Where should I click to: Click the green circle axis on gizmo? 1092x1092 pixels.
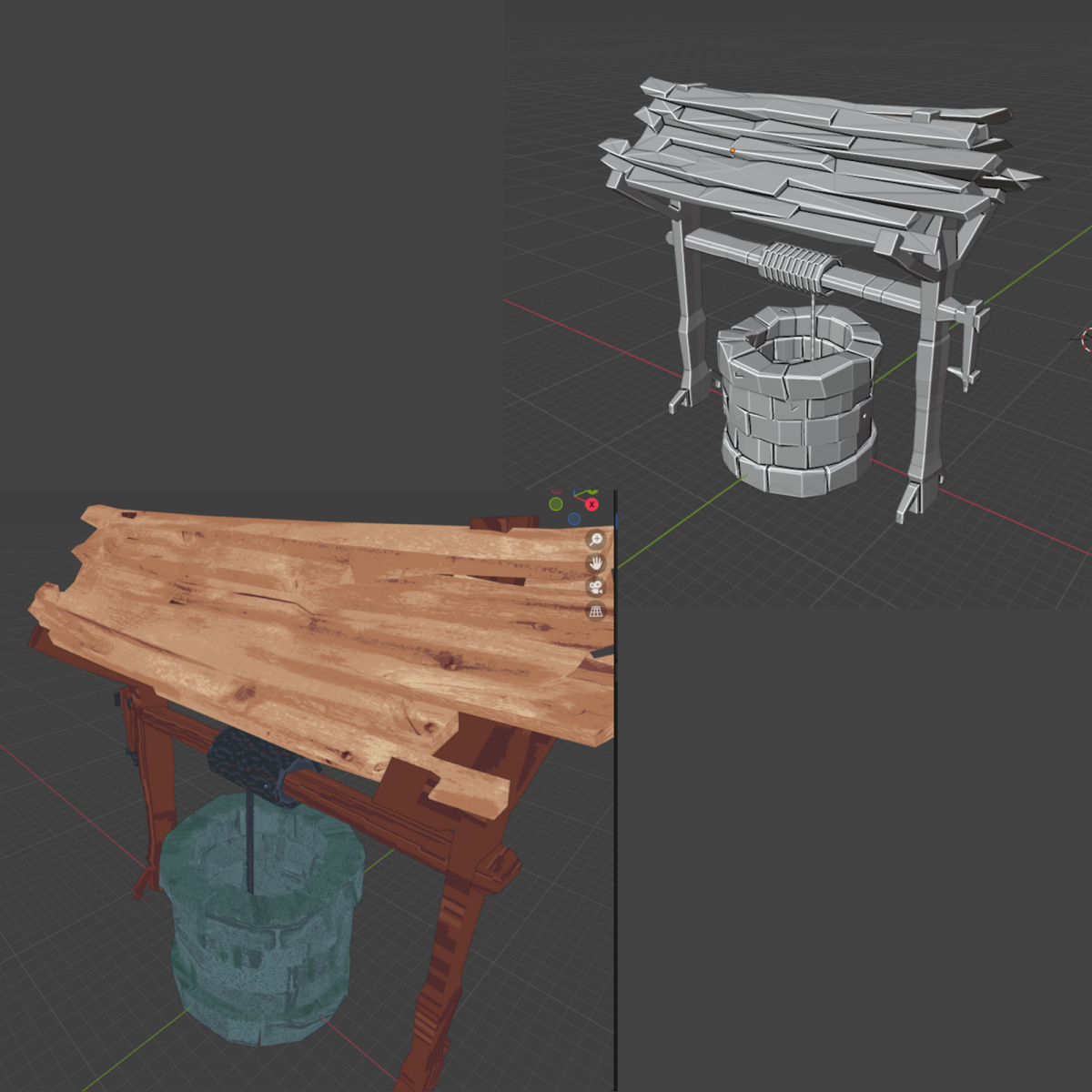pyautogui.click(x=555, y=503)
